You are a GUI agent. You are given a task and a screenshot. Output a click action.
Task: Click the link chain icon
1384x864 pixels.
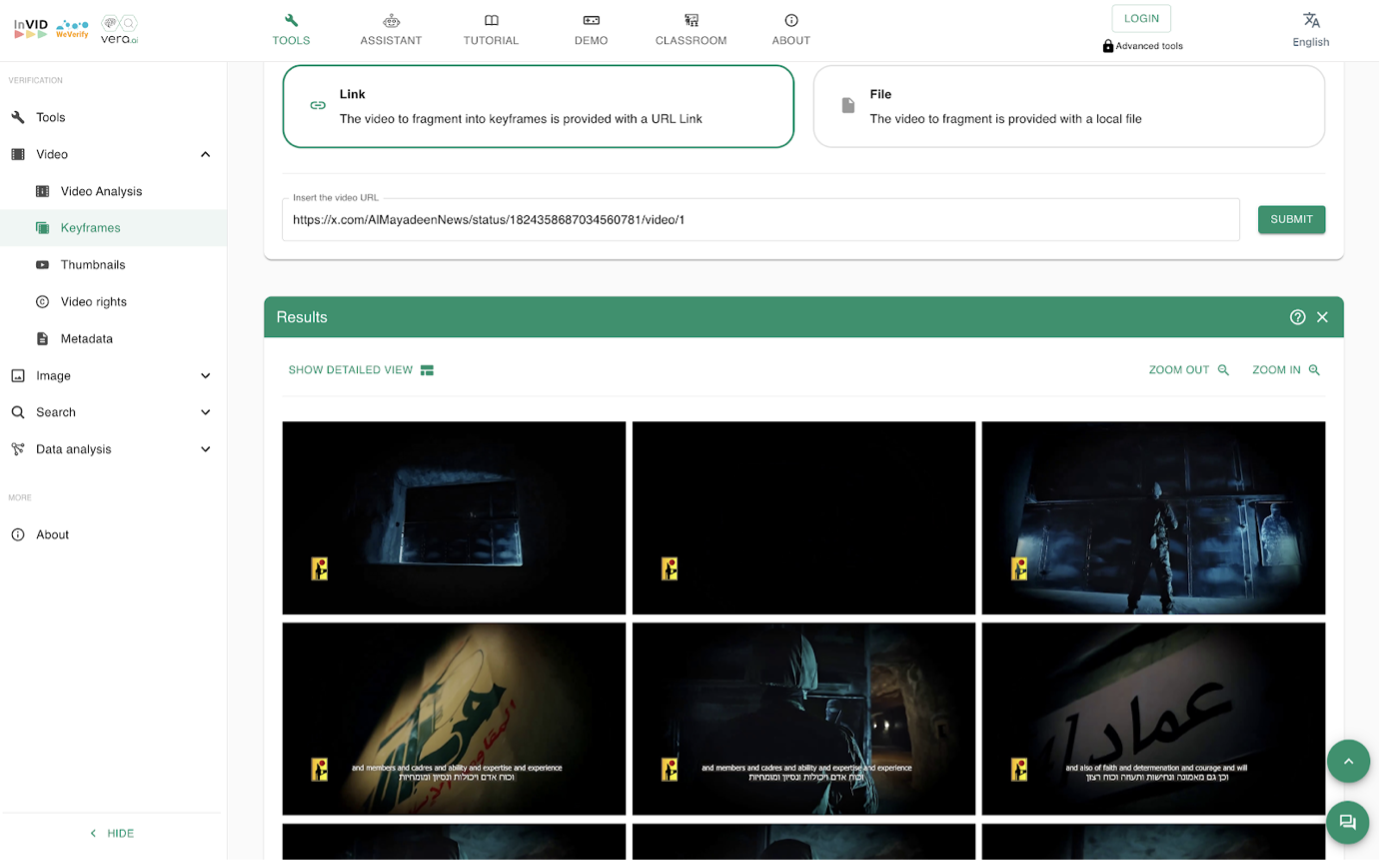point(318,106)
